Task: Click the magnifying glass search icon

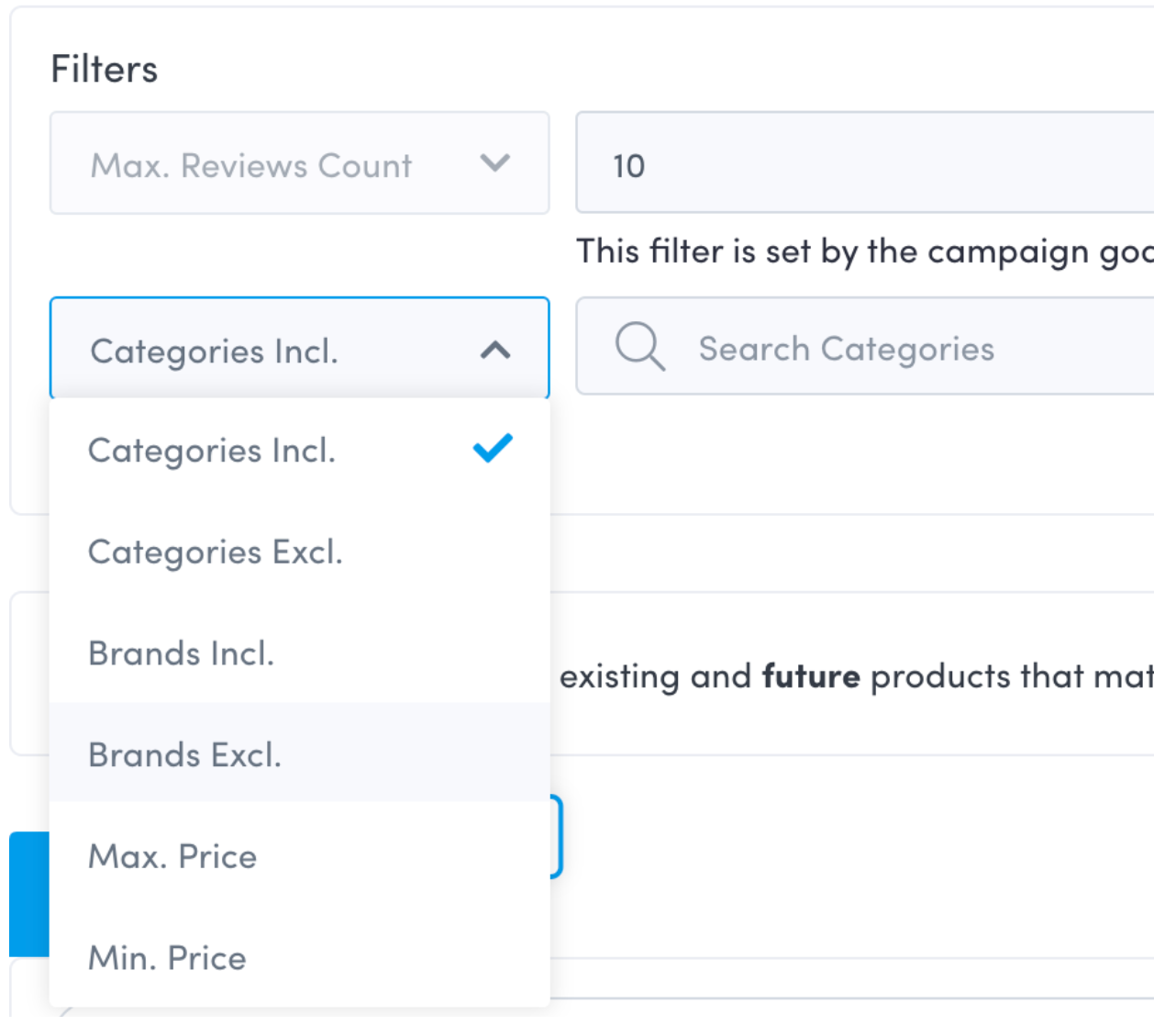Action: click(638, 347)
